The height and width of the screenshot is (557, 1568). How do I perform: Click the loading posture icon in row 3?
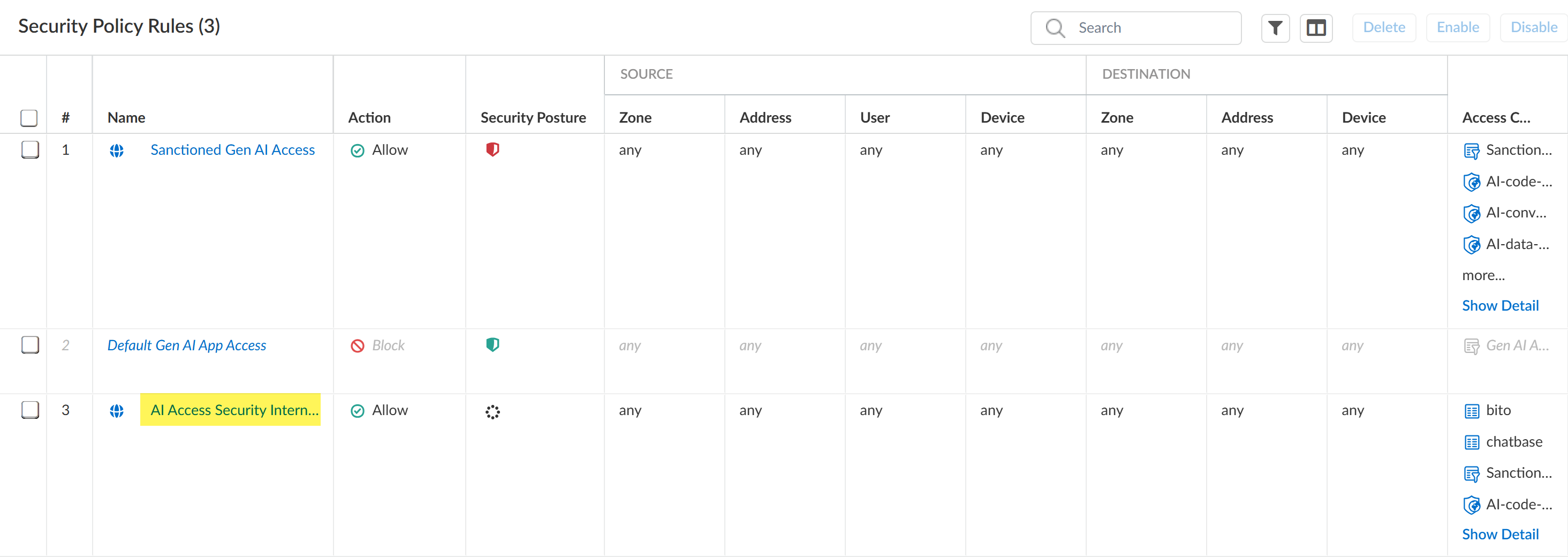493,412
